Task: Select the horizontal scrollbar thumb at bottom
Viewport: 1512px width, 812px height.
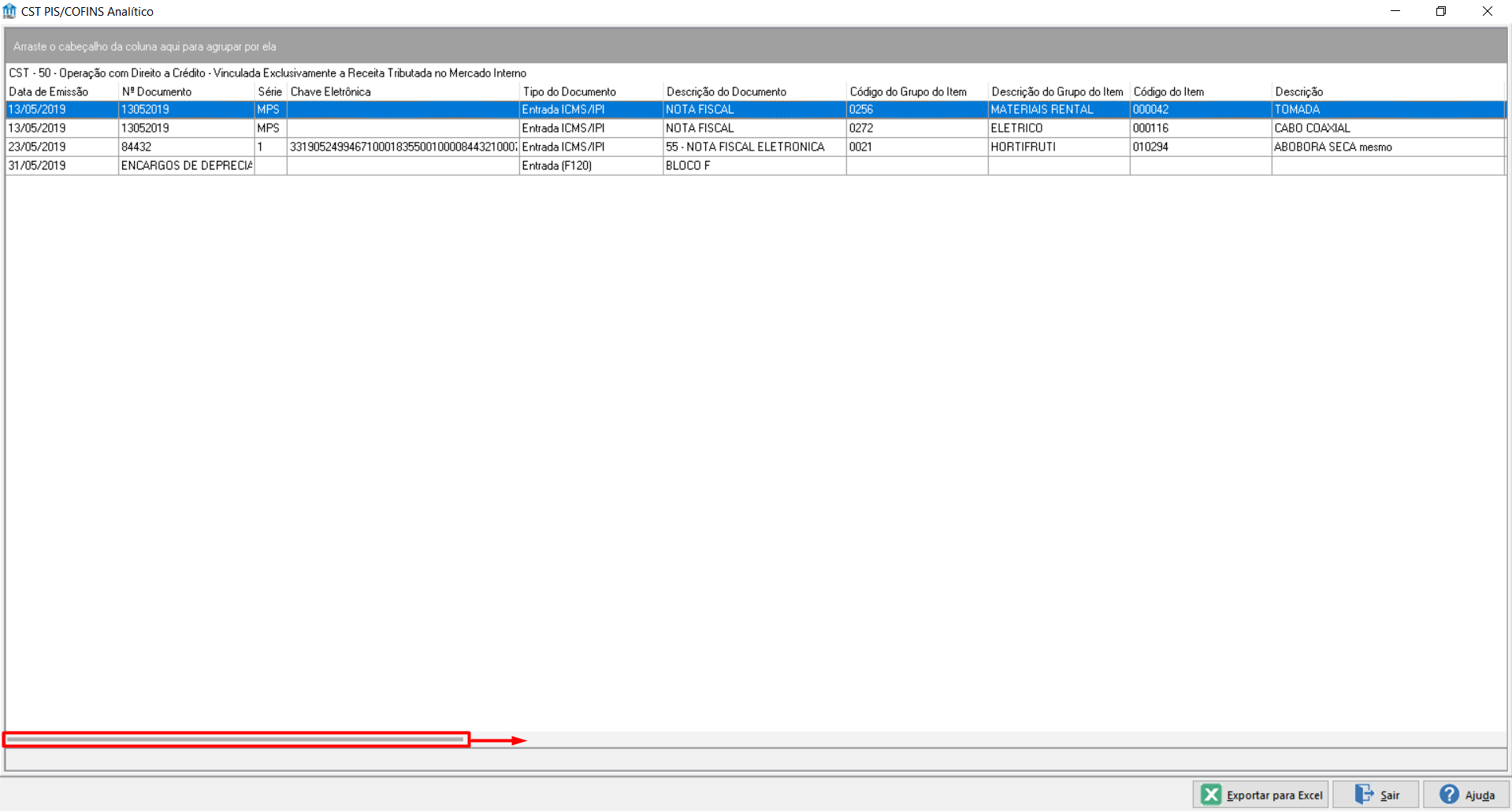Action: pyautogui.click(x=236, y=739)
